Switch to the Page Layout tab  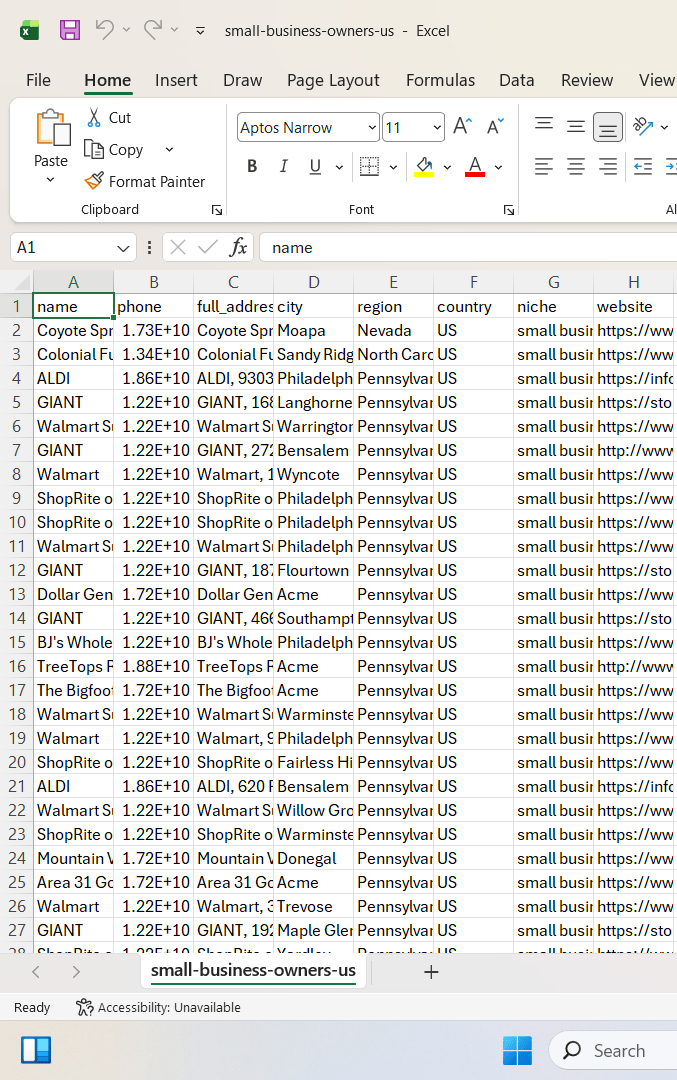tap(333, 81)
